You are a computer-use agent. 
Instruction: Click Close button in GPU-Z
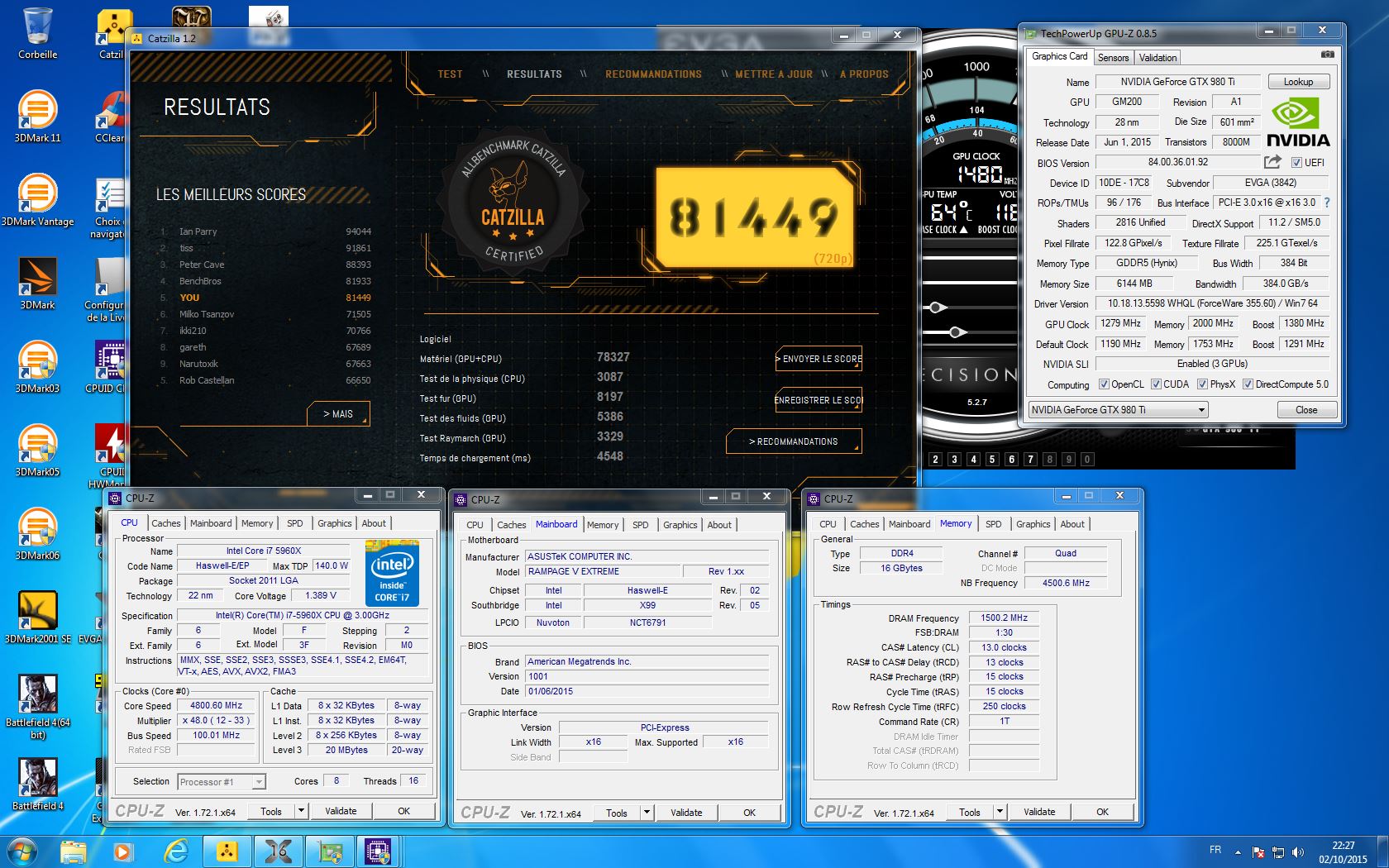click(x=1306, y=410)
